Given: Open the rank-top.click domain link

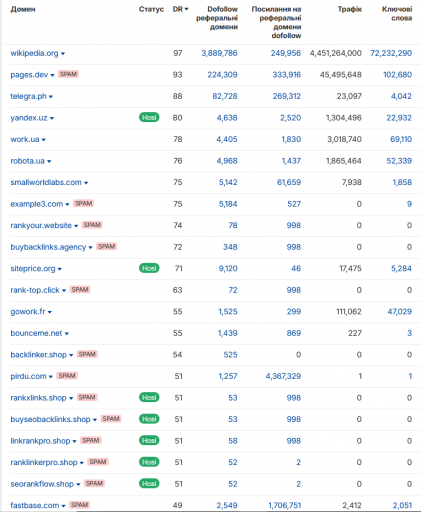Looking at the screenshot, I should (35, 290).
